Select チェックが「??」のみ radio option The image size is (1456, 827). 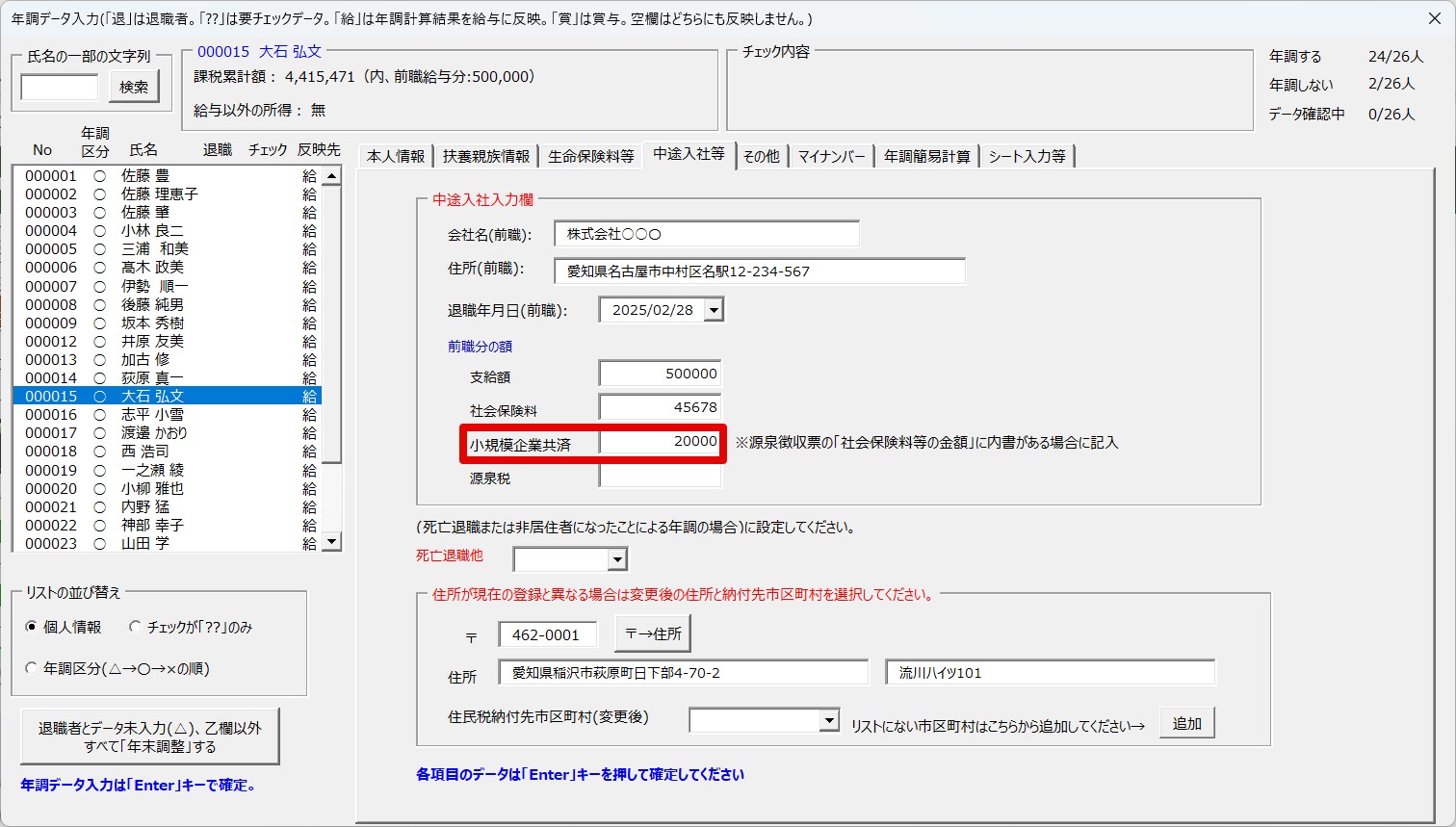coord(136,627)
